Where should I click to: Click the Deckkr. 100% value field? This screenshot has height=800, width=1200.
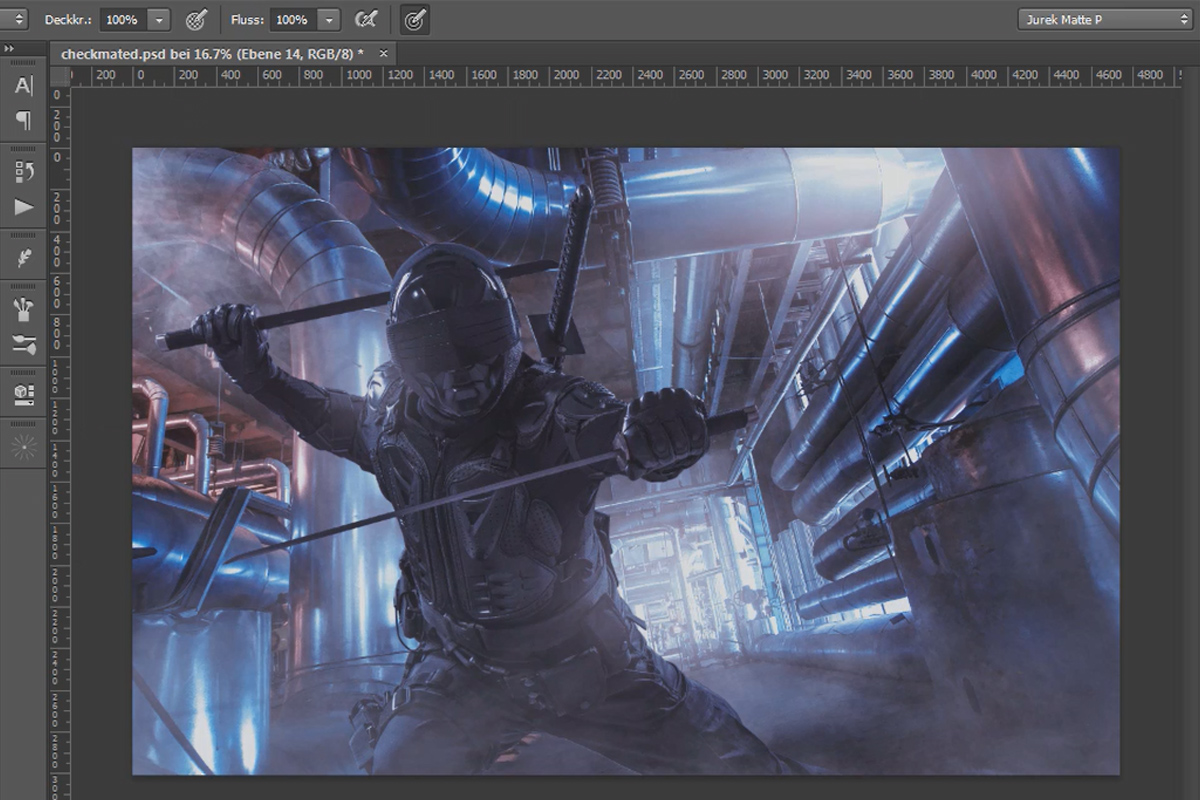(x=122, y=20)
